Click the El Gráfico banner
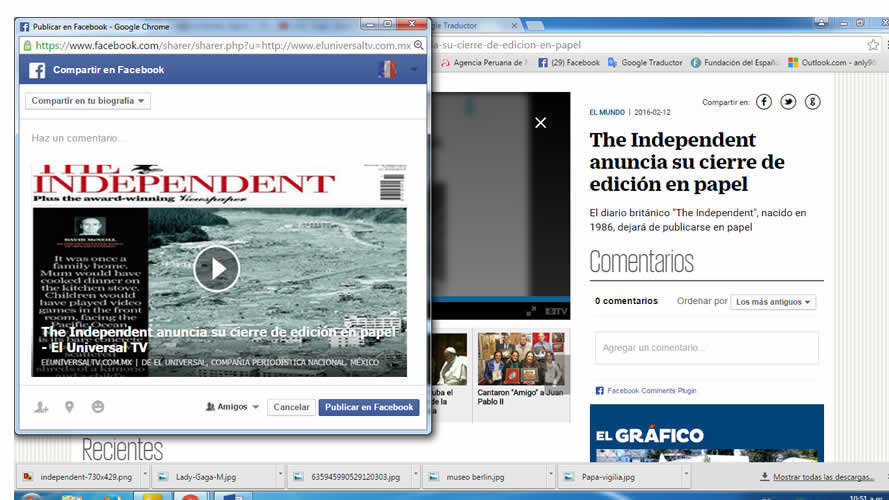The image size is (889, 500). click(706, 433)
